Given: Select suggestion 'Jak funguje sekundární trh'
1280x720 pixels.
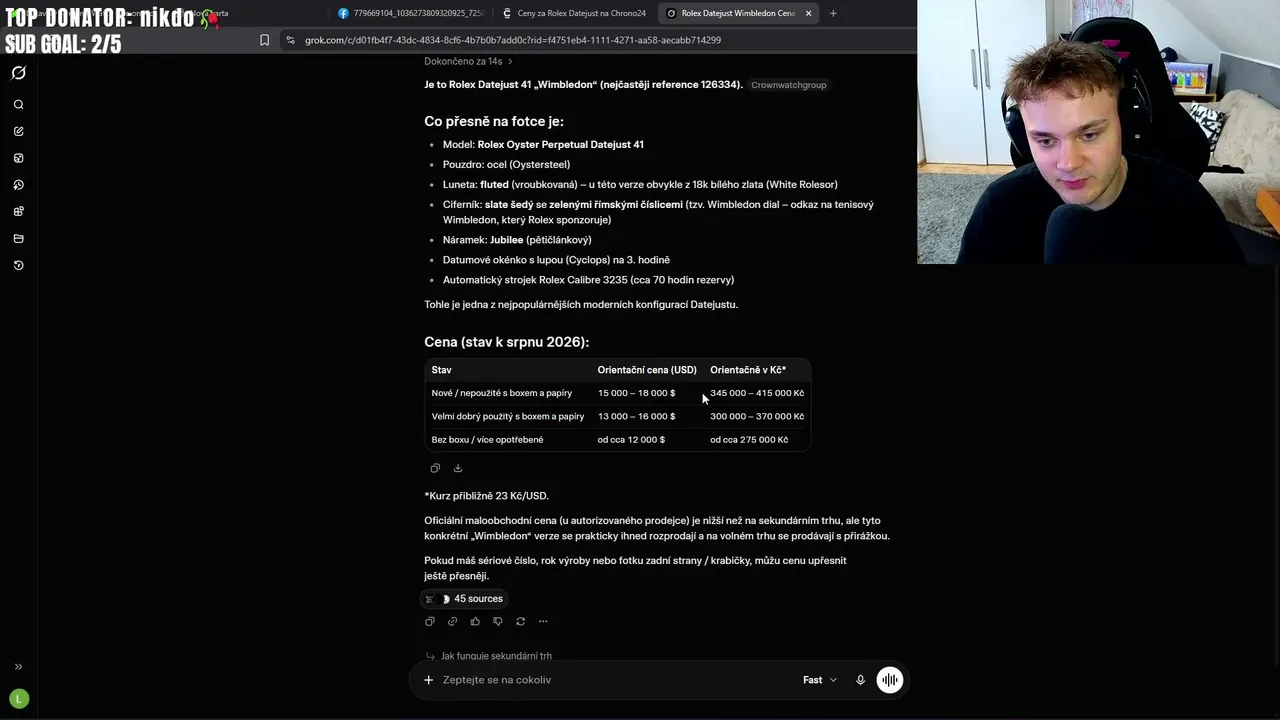Looking at the screenshot, I should (496, 656).
